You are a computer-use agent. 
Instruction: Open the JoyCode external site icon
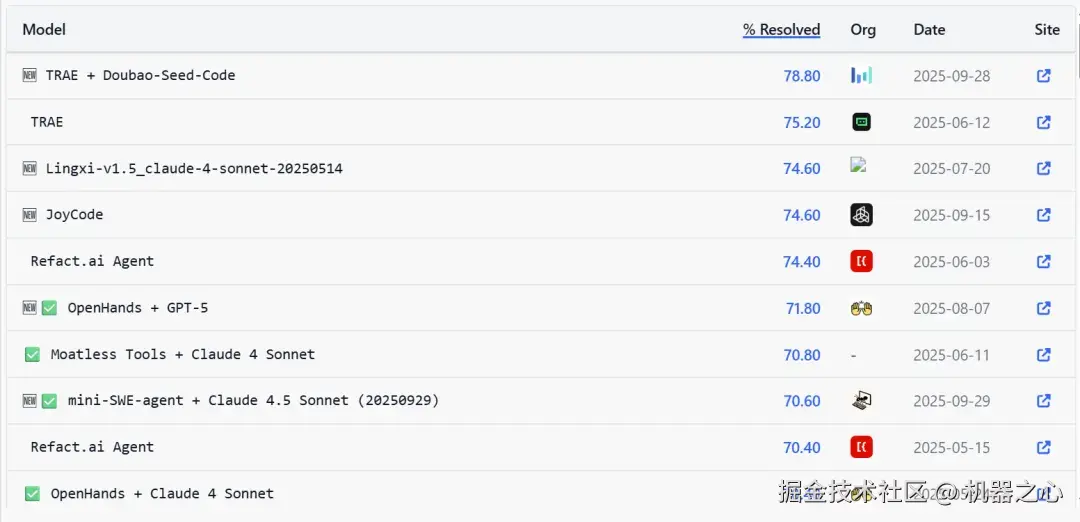[x=1043, y=215]
